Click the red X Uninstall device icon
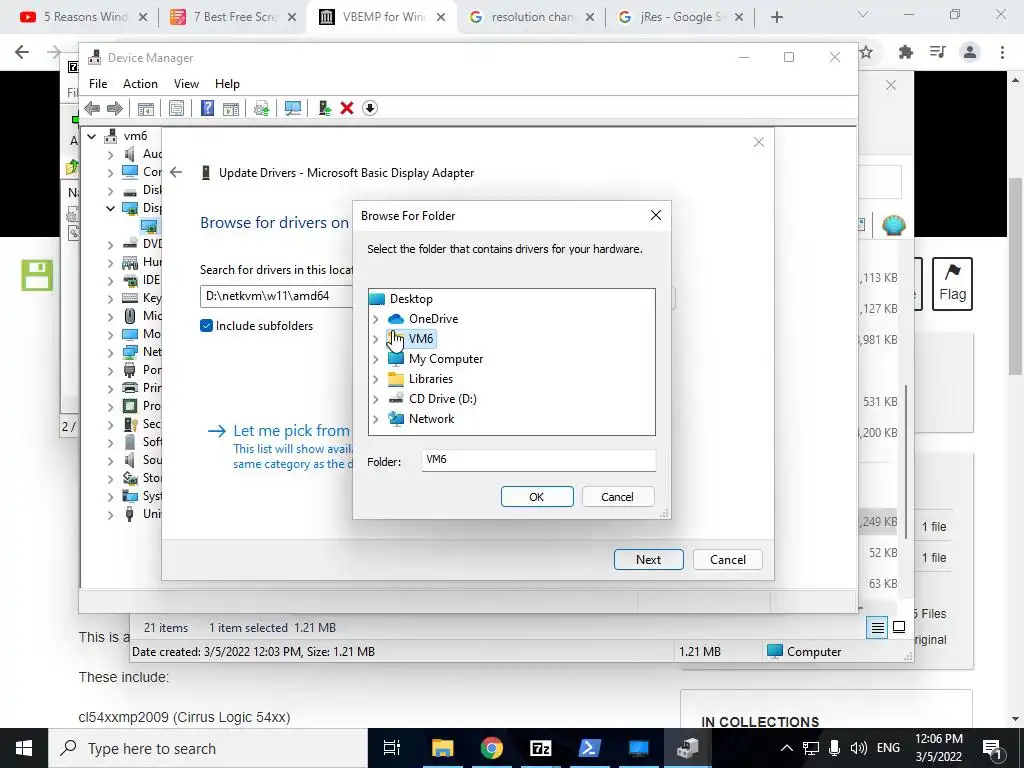1024x768 pixels. pos(347,108)
